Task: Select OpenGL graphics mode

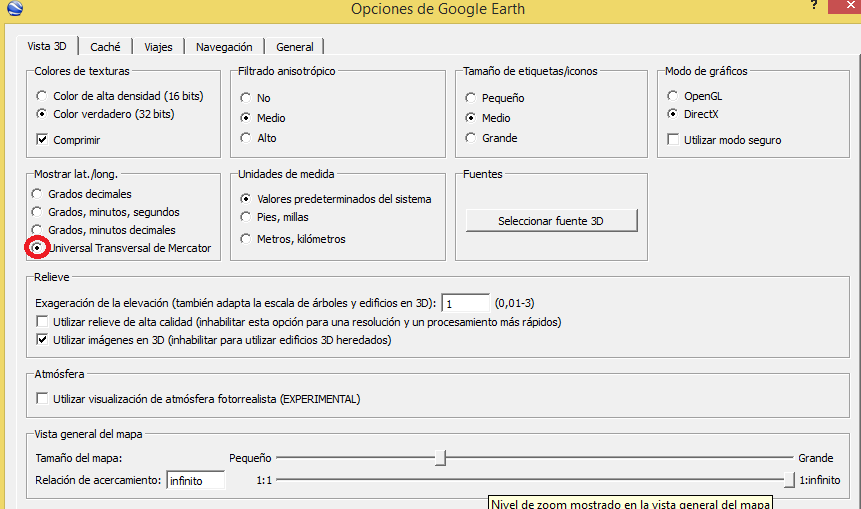Action: click(x=673, y=96)
